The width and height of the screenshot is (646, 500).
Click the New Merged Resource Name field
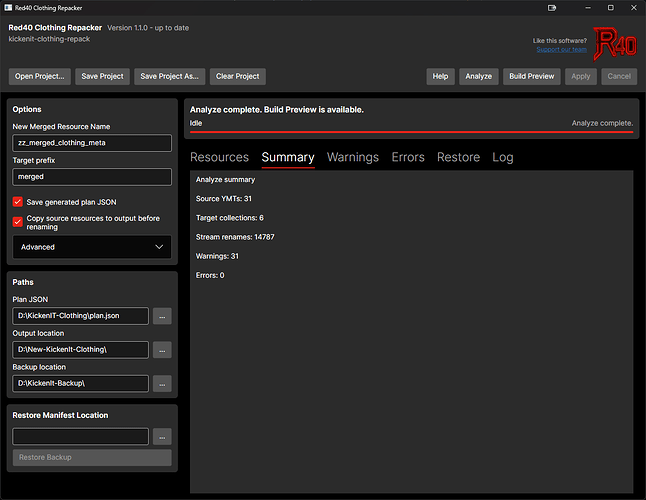tap(92, 143)
